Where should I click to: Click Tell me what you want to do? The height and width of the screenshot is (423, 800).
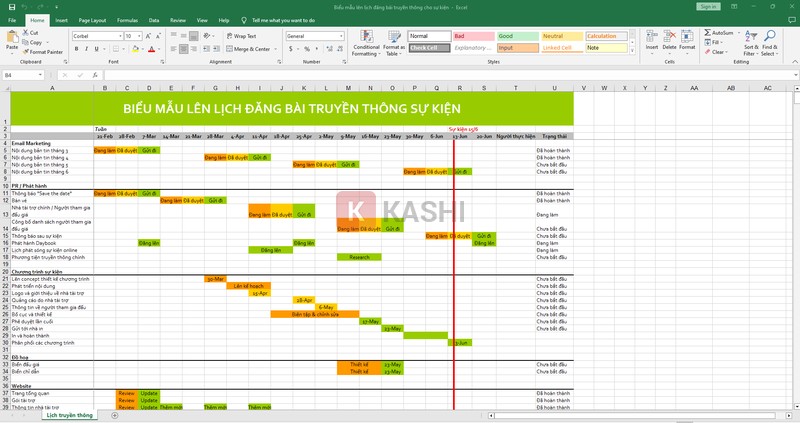(x=283, y=20)
